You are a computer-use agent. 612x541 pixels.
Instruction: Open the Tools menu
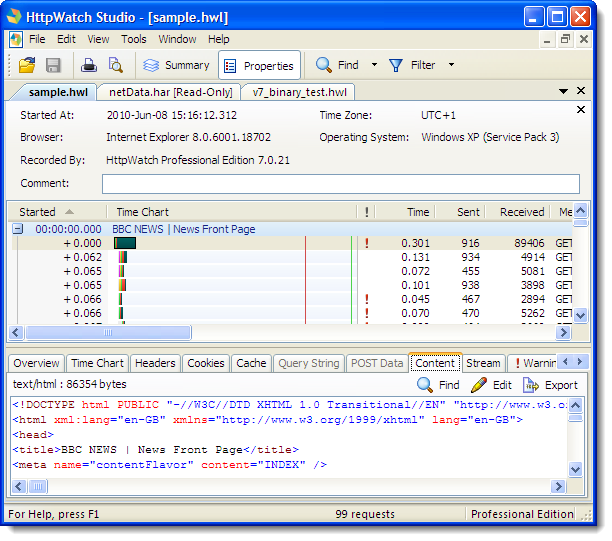pyautogui.click(x=133, y=39)
